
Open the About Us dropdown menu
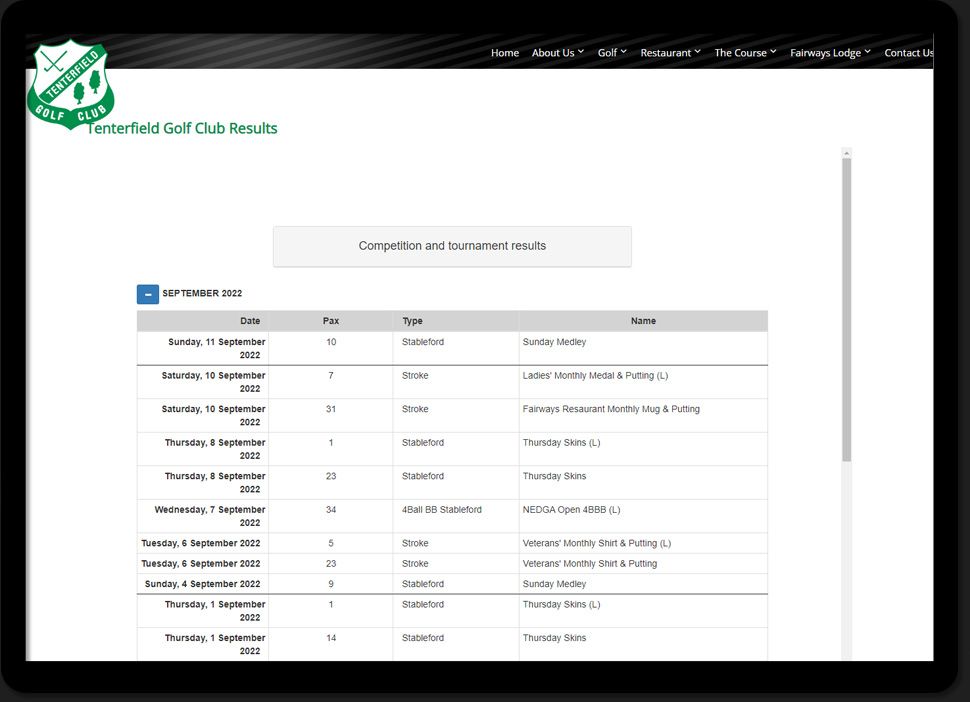click(x=557, y=53)
